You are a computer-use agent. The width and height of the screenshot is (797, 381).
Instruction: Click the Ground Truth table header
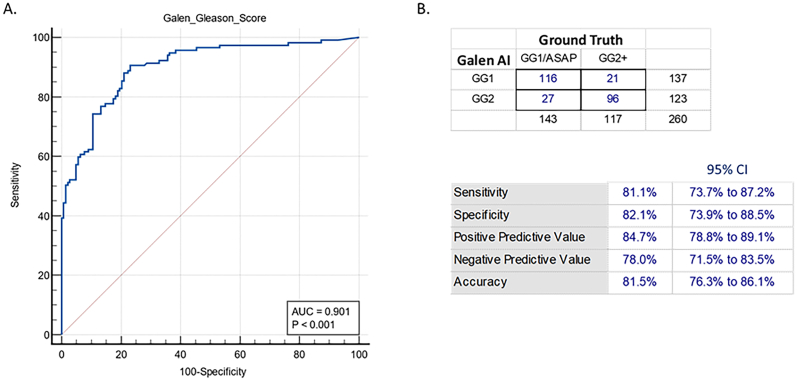(x=581, y=40)
